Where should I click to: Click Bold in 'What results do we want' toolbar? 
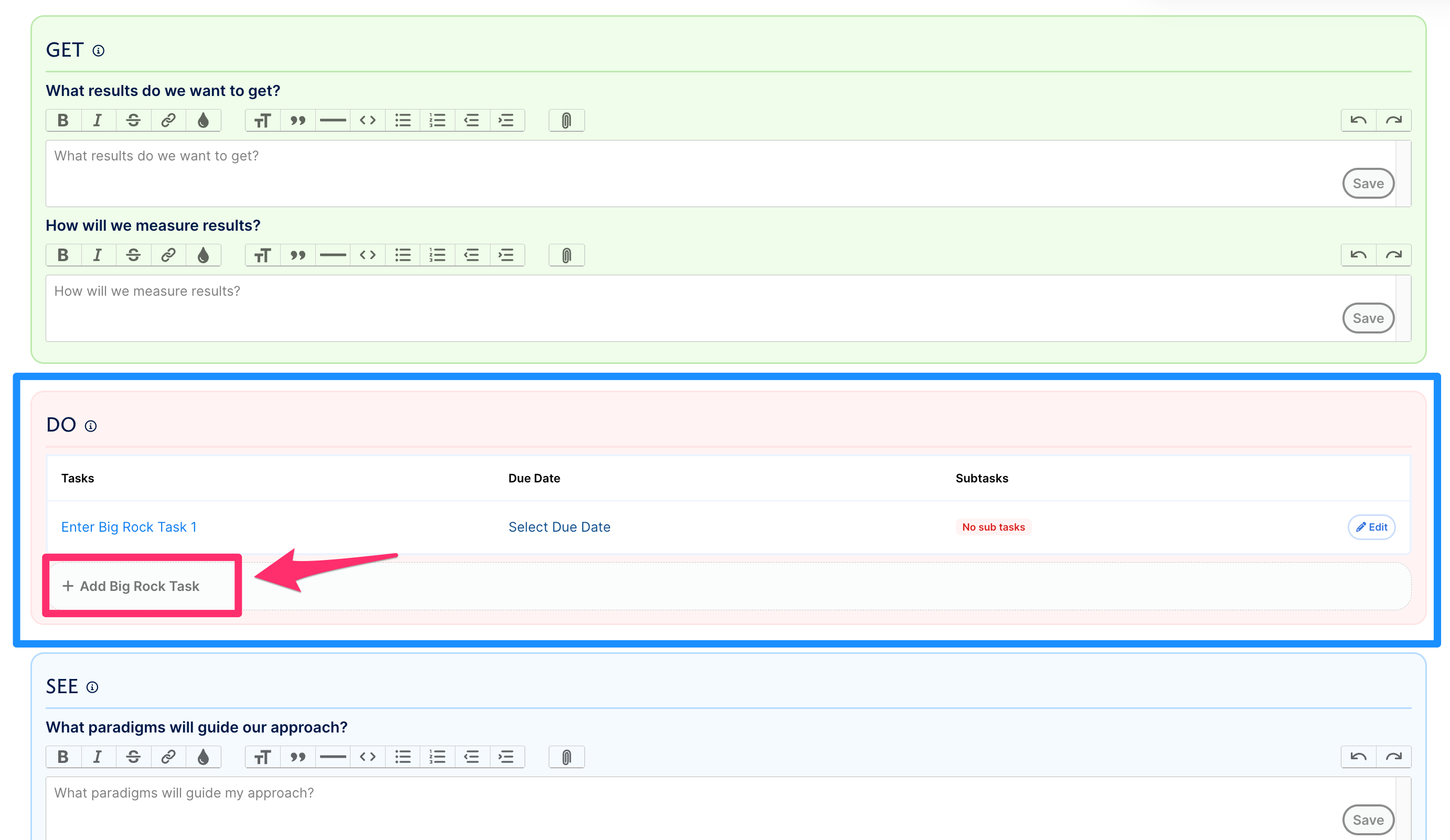click(x=63, y=120)
